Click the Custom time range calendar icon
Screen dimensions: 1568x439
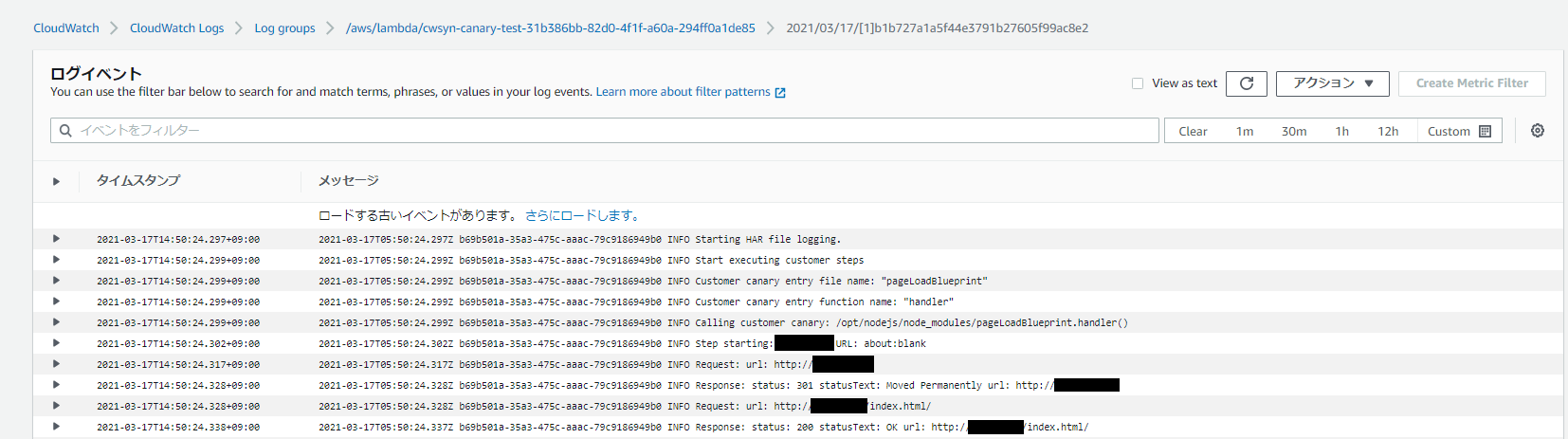pos(1486,131)
